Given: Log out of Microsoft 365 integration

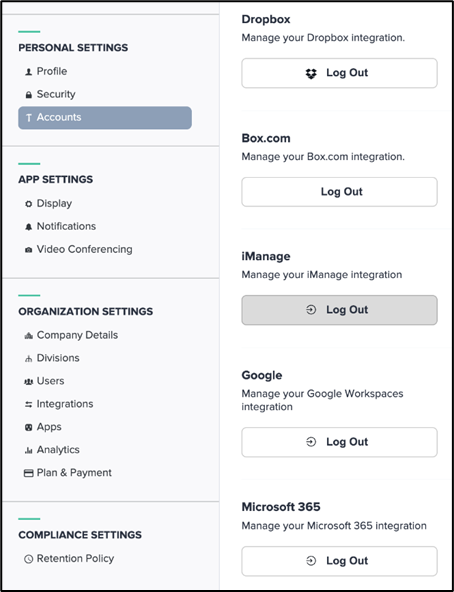Looking at the screenshot, I should [x=339, y=561].
